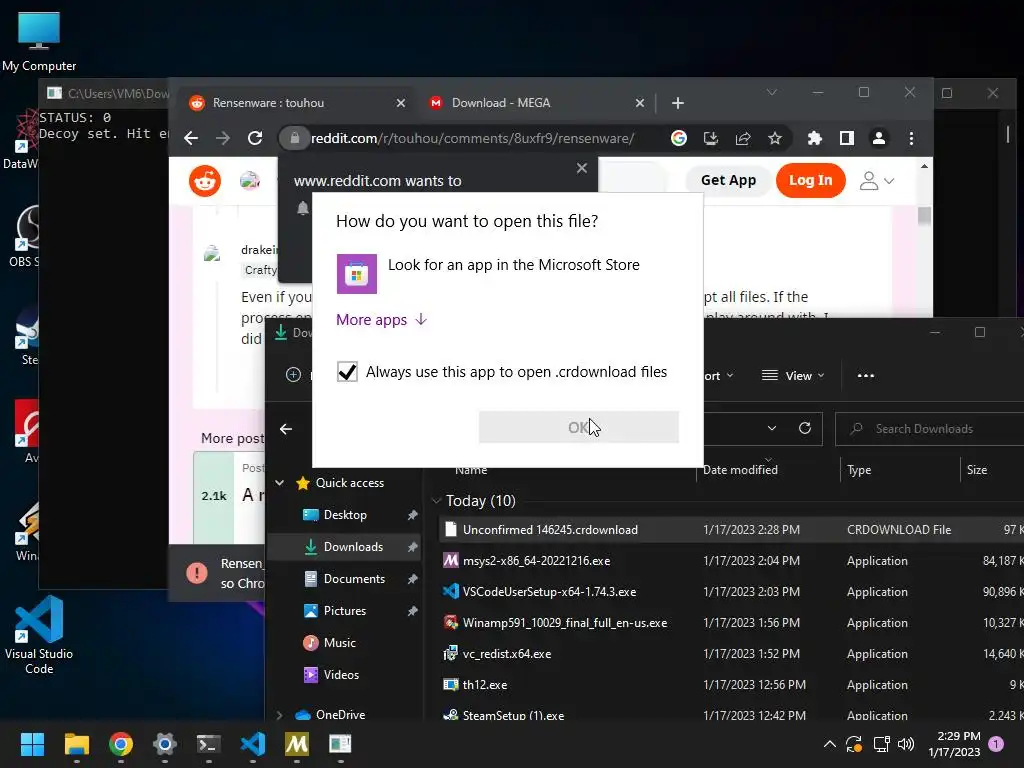Open Pictures in the navigation pane
This screenshot has width=1024, height=768.
point(345,611)
